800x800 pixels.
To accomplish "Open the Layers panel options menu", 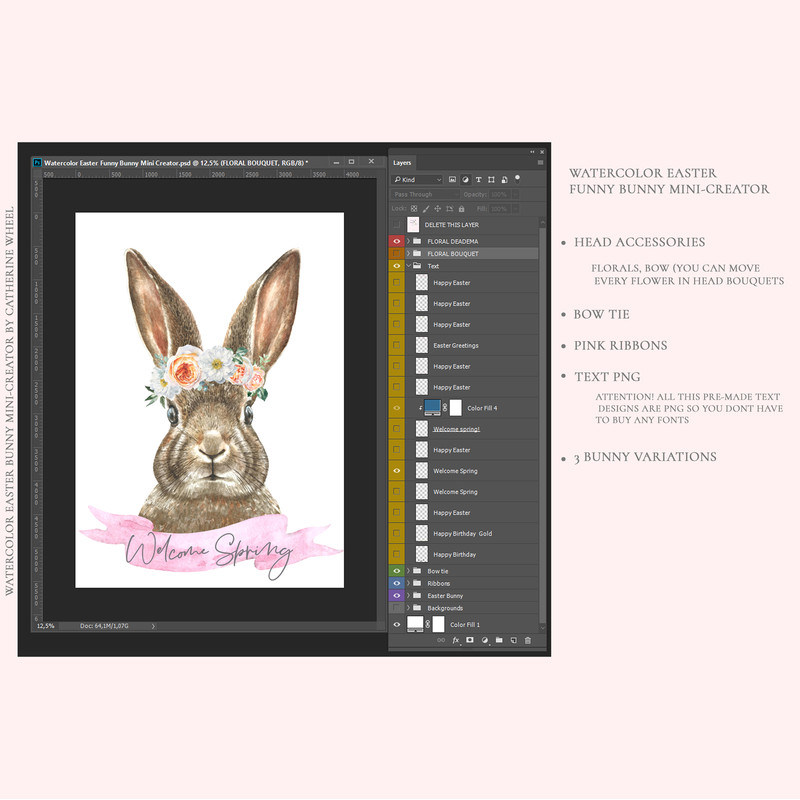I will click(x=540, y=162).
